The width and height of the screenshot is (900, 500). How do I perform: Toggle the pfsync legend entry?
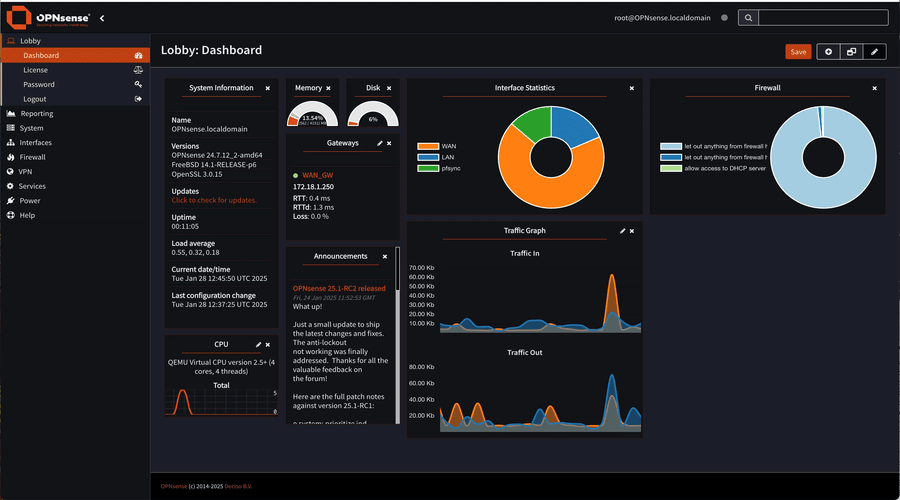tap(439, 168)
